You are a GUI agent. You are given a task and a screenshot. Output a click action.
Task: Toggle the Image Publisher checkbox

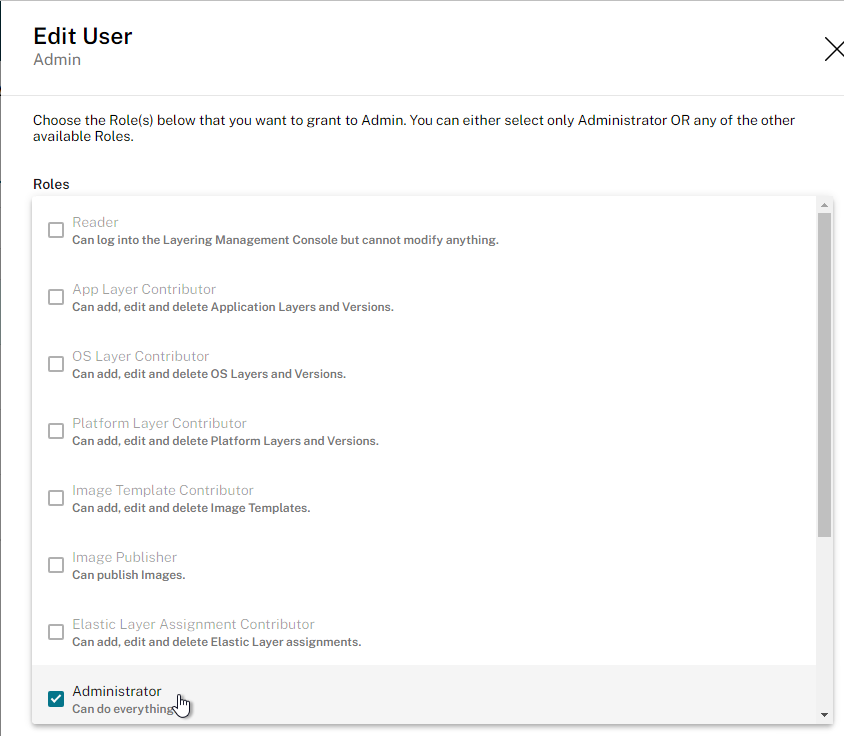pyautogui.click(x=56, y=565)
